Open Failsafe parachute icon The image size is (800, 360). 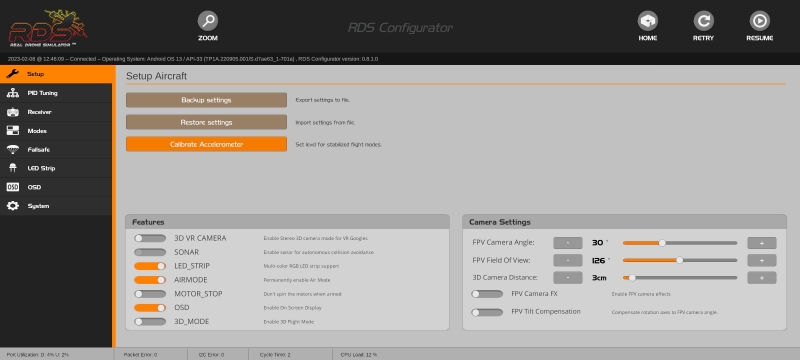click(13, 149)
